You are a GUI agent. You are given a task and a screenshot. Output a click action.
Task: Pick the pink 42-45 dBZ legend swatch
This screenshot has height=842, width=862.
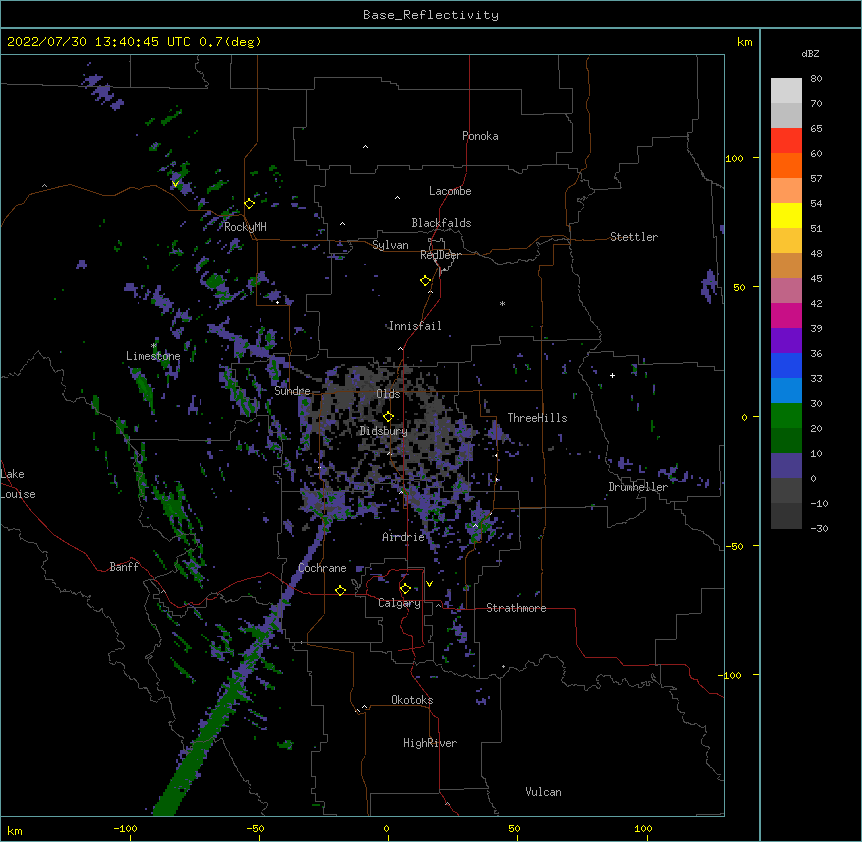pyautogui.click(x=786, y=290)
